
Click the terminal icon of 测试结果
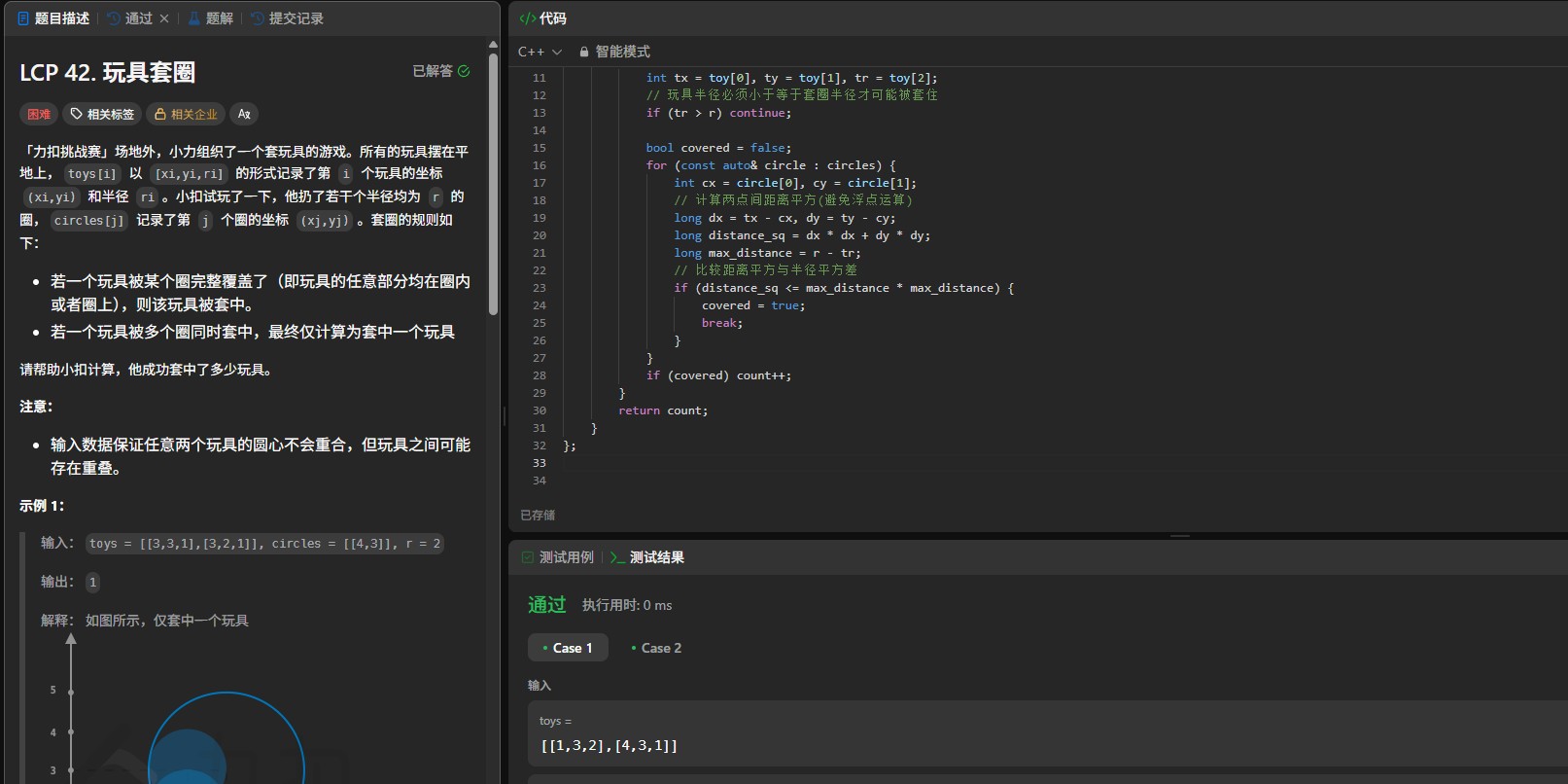(617, 557)
